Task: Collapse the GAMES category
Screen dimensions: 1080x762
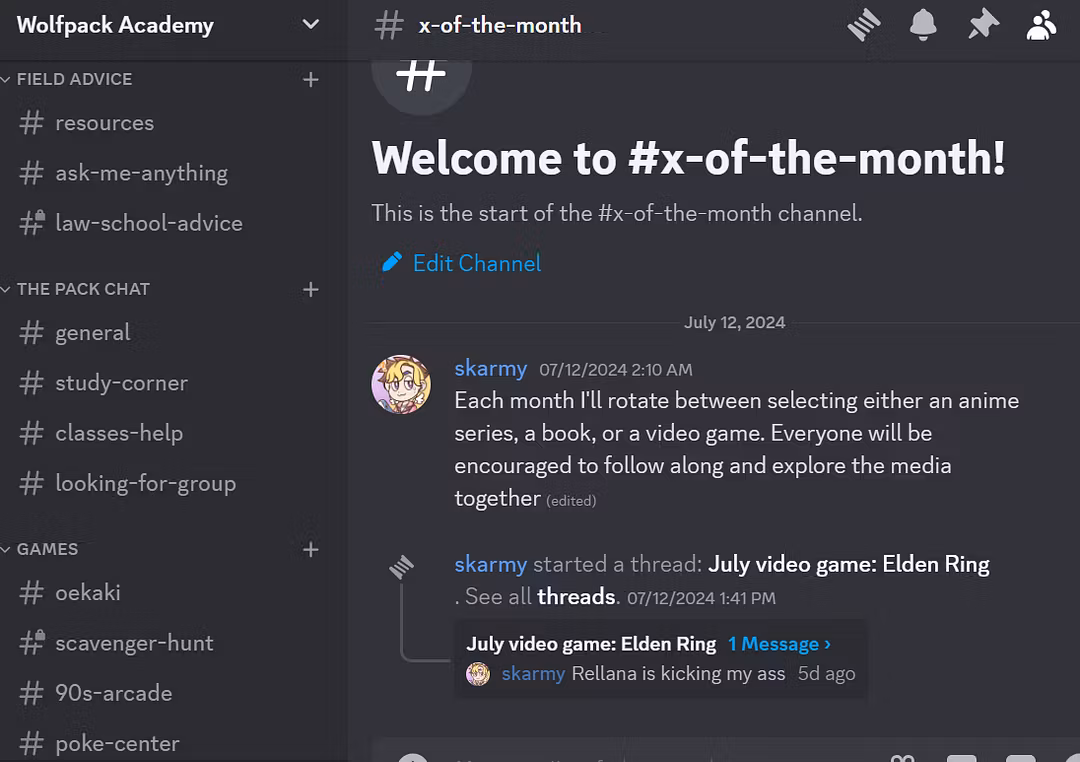Action: click(47, 549)
